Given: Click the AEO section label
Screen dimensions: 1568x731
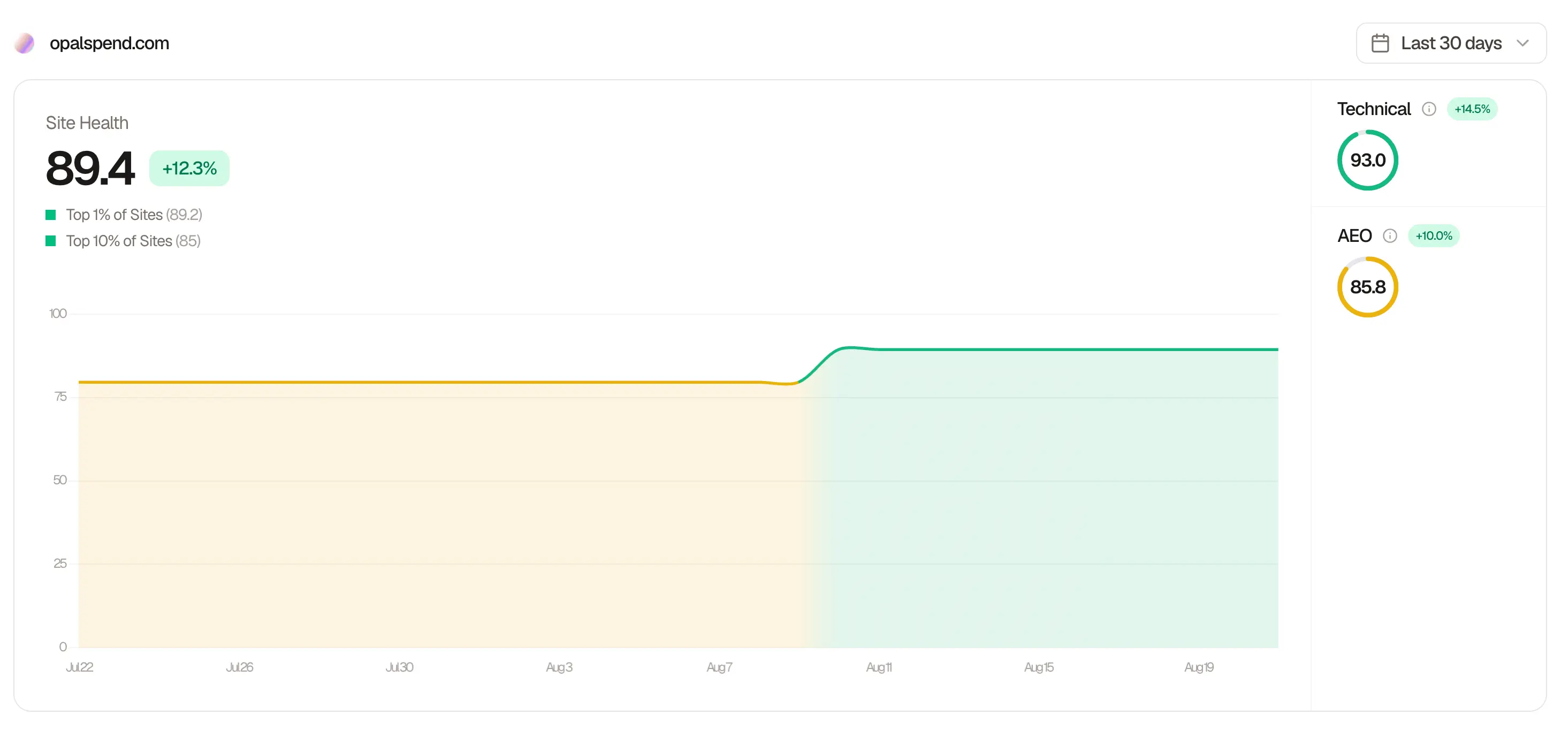Looking at the screenshot, I should click(1354, 235).
